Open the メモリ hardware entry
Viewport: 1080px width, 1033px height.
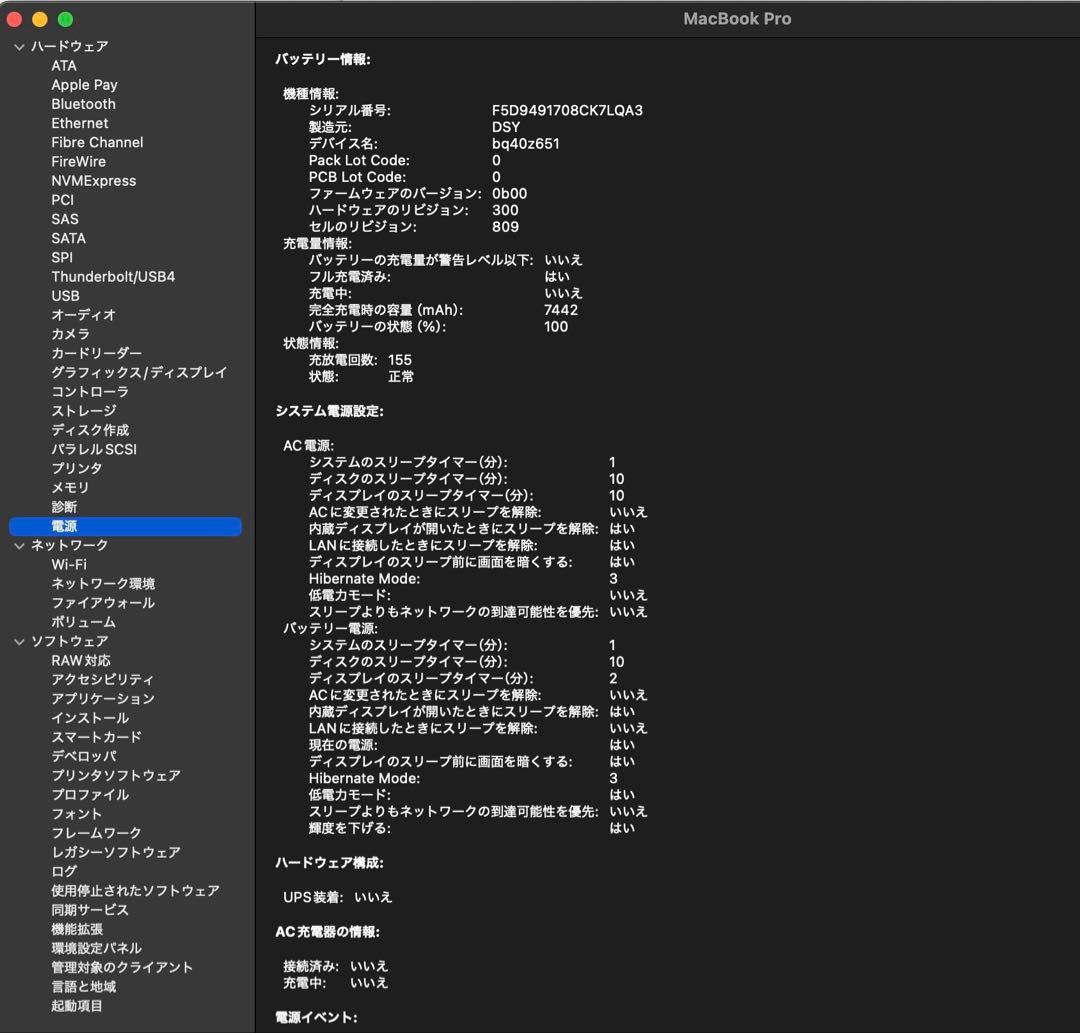[70, 488]
